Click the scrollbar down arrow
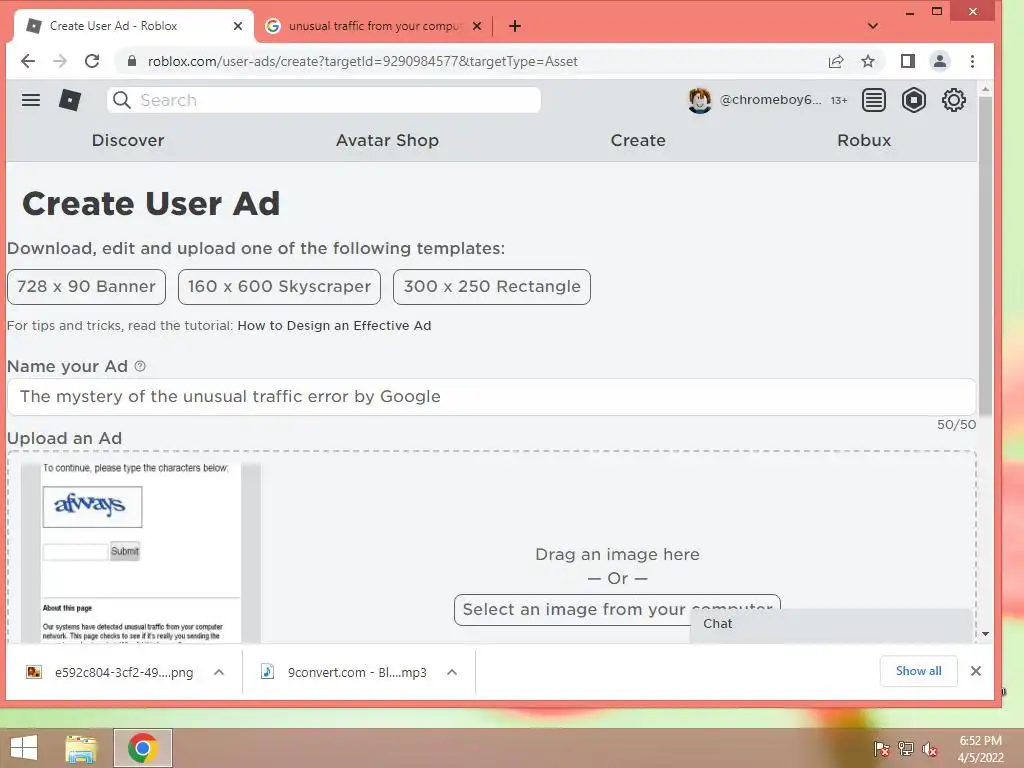 985,633
